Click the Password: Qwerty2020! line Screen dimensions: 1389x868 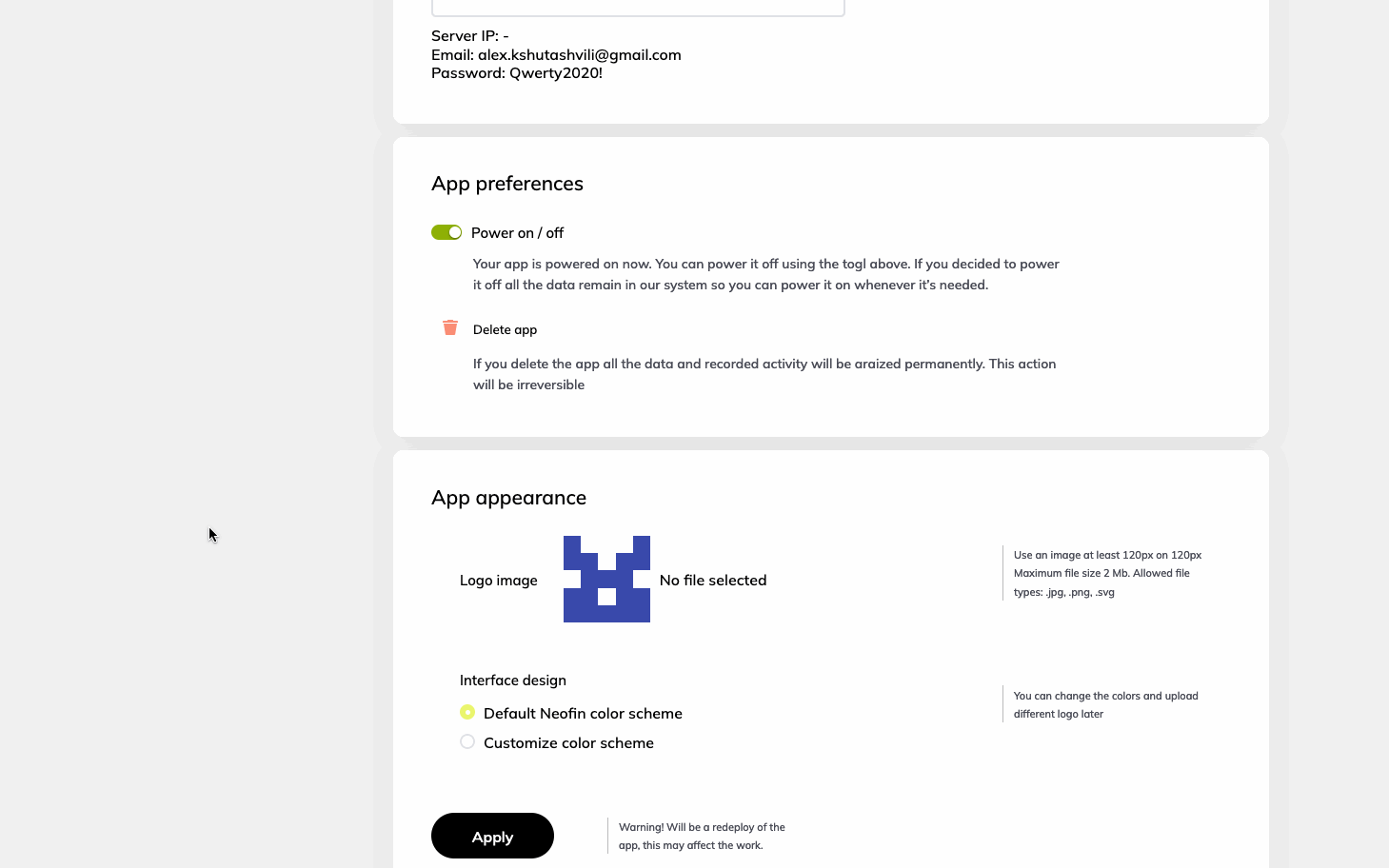click(517, 72)
